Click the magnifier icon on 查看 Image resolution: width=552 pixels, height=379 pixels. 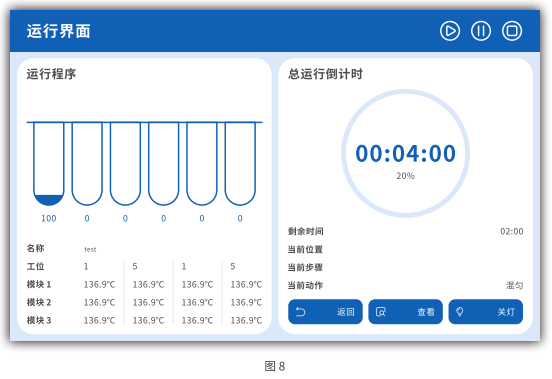pos(381,312)
